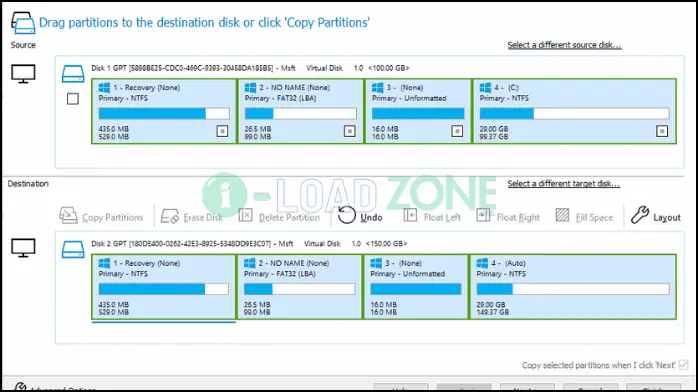Click the Float Left icon
This screenshot has width=698, height=392.
410,215
